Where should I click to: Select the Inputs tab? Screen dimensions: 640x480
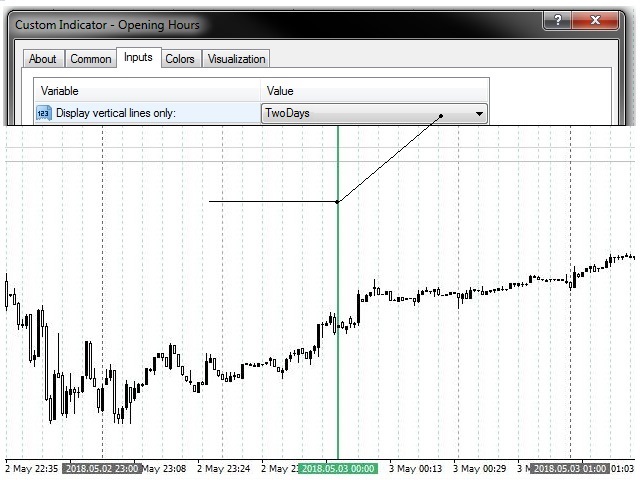click(x=138, y=57)
